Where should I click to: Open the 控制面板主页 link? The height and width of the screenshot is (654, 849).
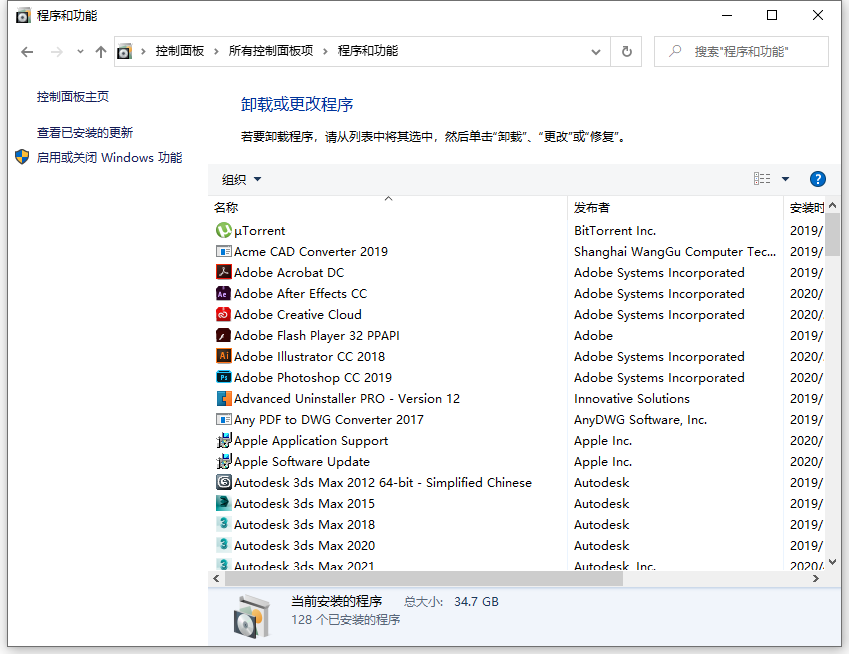(73, 97)
